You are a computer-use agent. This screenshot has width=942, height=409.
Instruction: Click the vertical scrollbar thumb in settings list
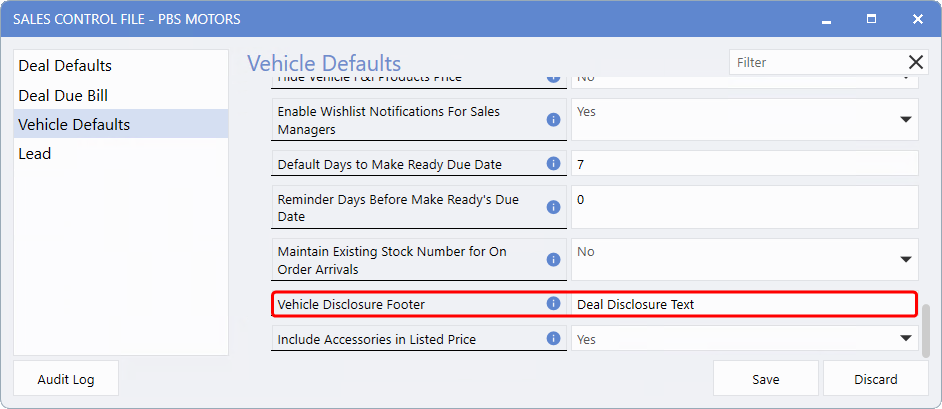(925, 330)
